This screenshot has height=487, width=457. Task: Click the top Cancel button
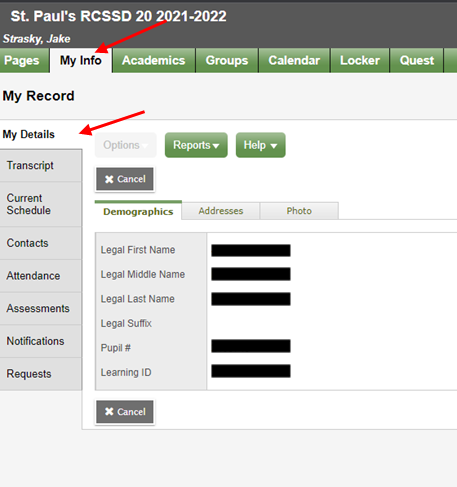125,179
